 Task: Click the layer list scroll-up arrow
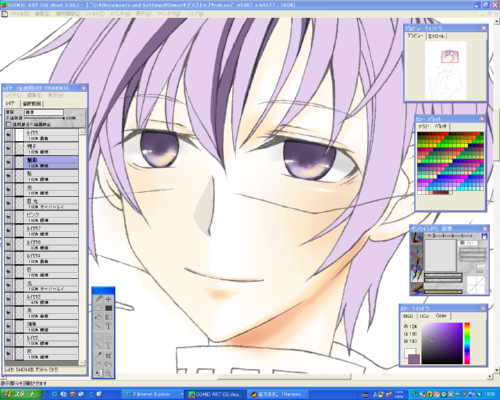[x=82, y=132]
